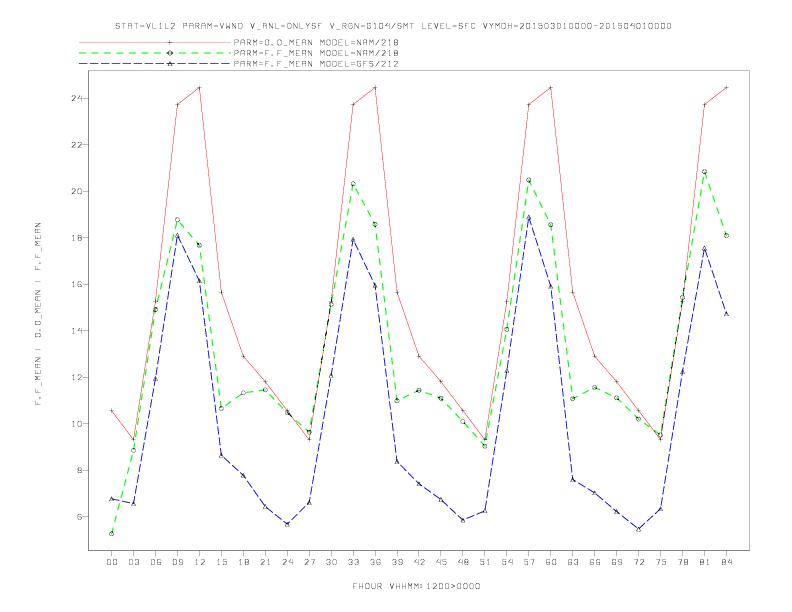Select legend entry PARM=F.F_MEAN MODEL=GFS/212
The image size is (792, 612).
coord(316,64)
